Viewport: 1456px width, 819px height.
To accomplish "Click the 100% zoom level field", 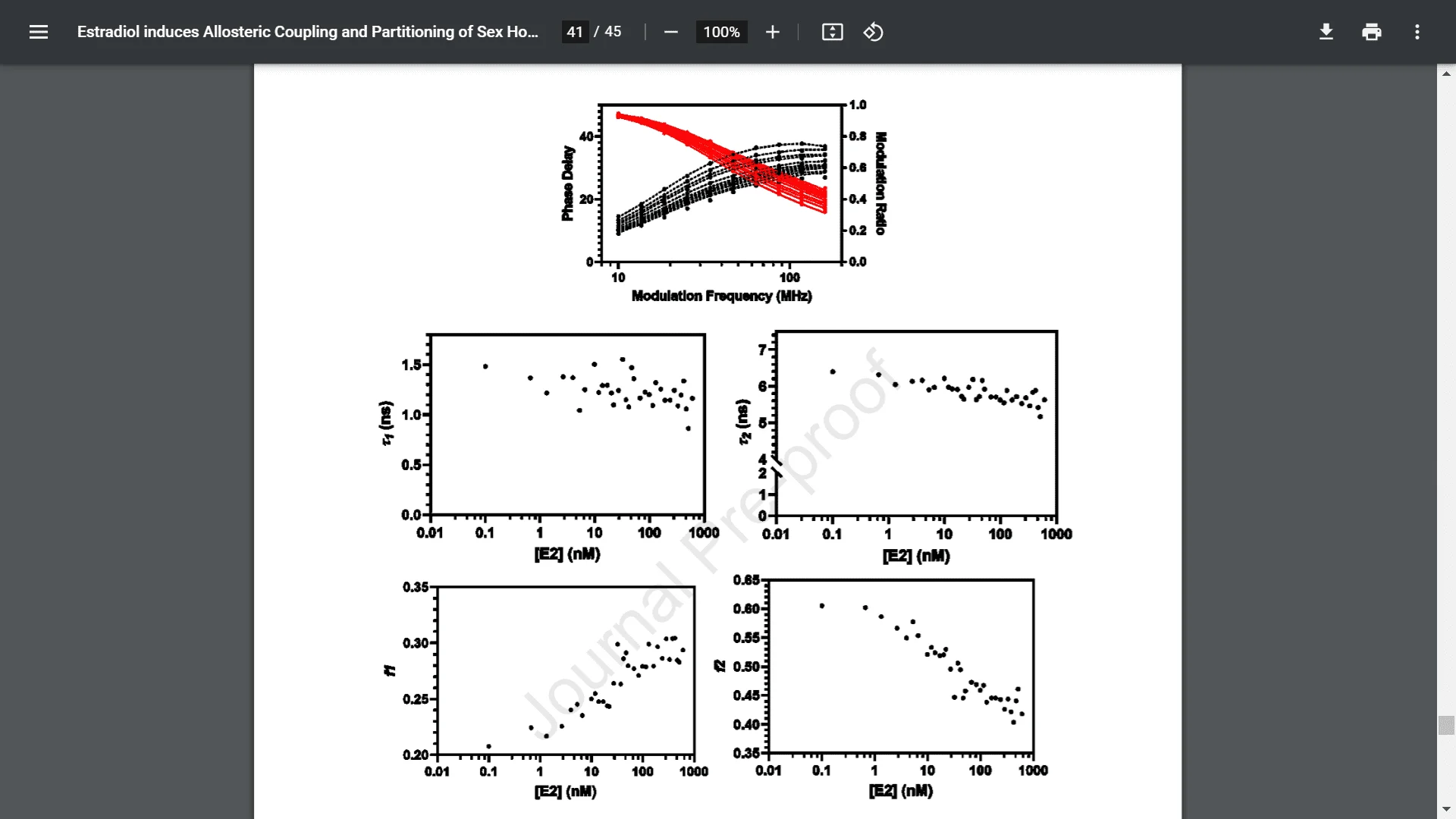I will point(721,32).
